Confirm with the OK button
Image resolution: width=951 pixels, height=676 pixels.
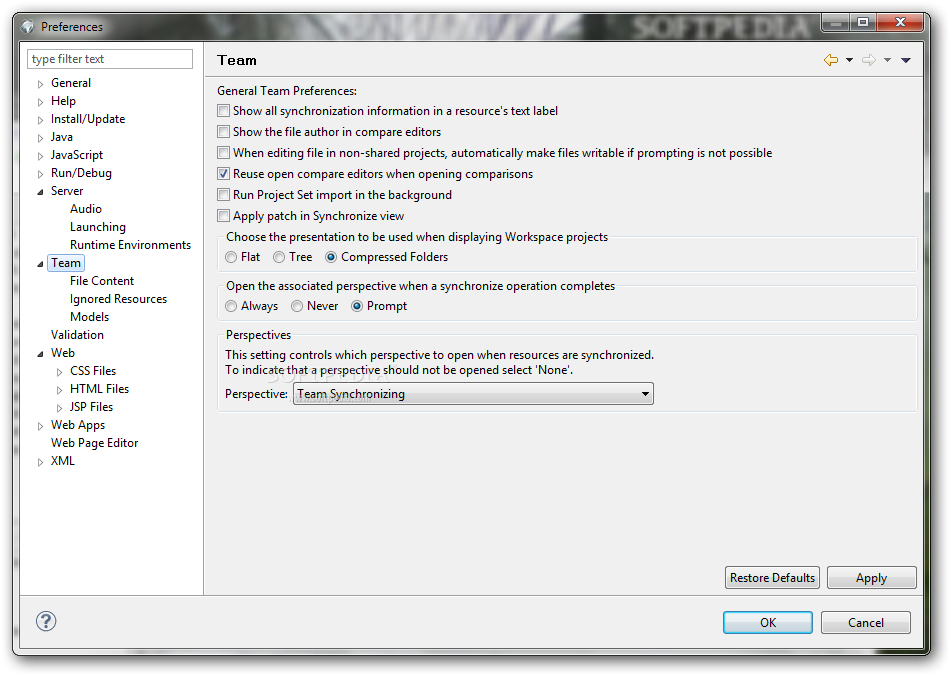point(768,623)
